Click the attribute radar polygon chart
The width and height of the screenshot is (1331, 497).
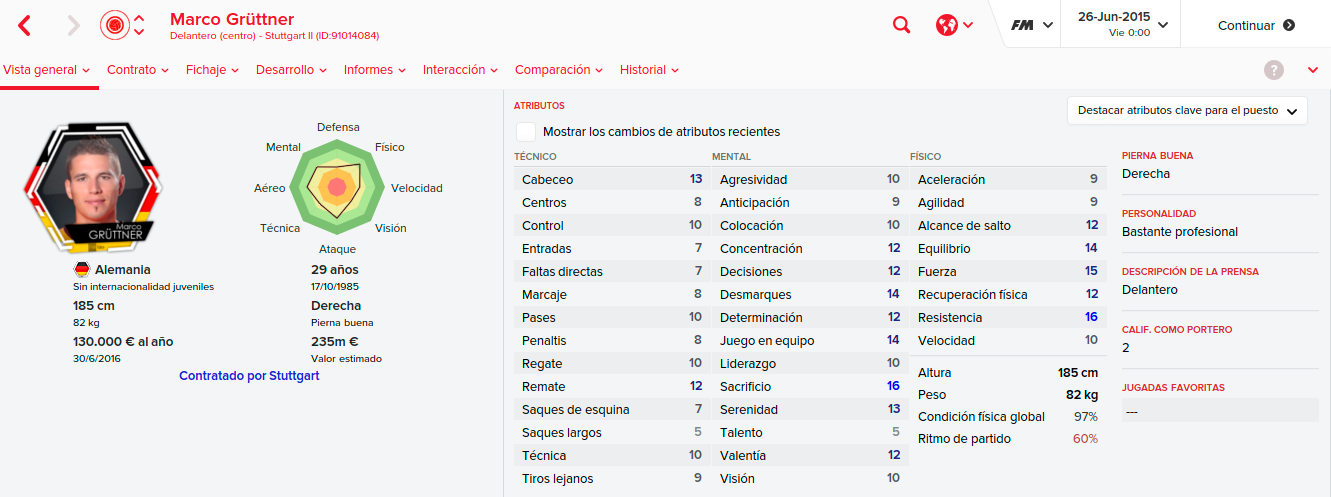tap(337, 187)
